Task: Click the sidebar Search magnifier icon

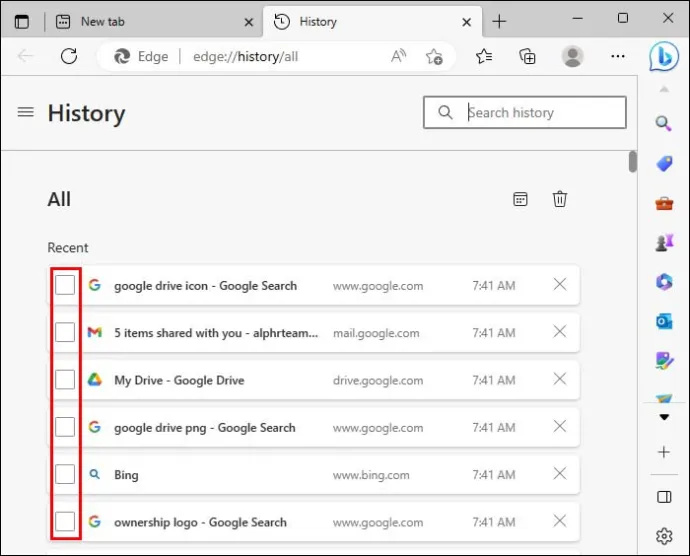Action: (x=664, y=124)
